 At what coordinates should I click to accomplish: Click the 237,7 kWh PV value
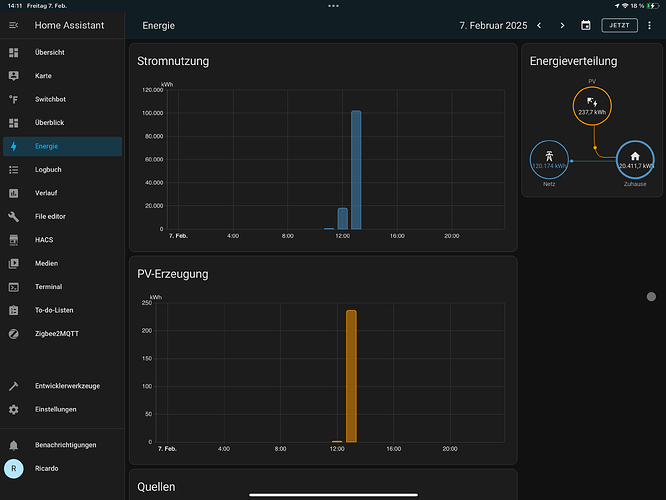tap(592, 112)
